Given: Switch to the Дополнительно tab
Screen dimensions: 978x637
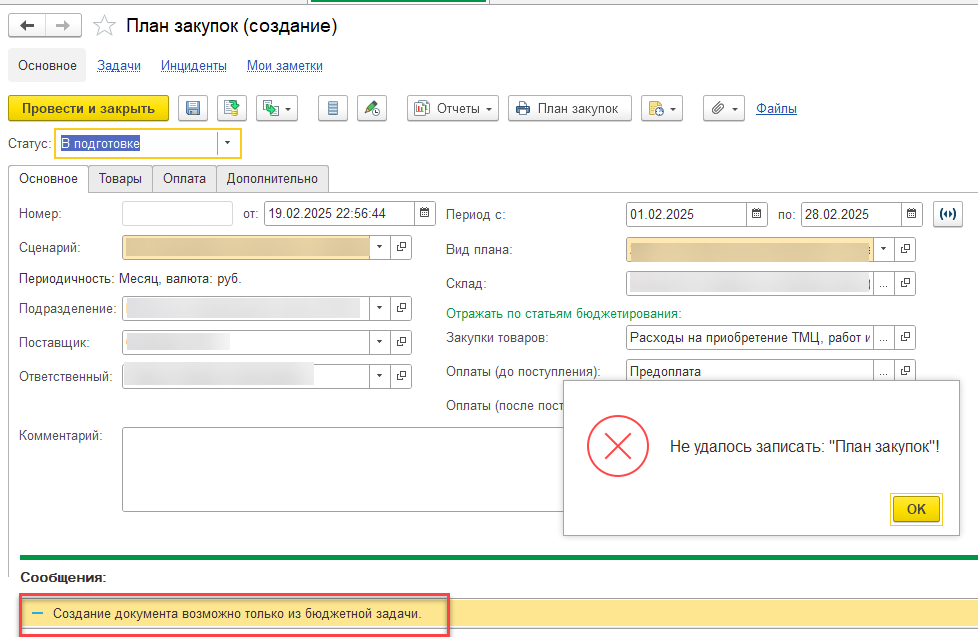Looking at the screenshot, I should coord(272,178).
